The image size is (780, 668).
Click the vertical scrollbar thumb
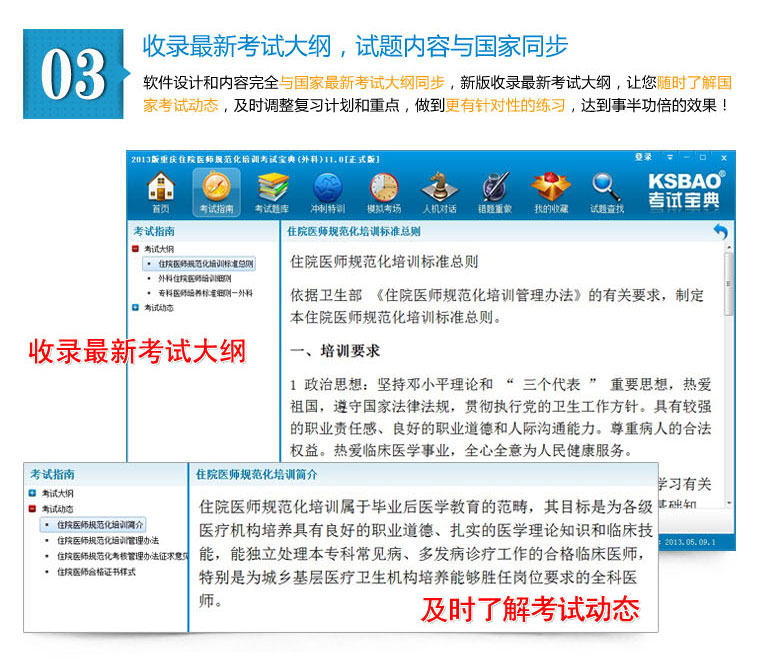click(x=729, y=284)
